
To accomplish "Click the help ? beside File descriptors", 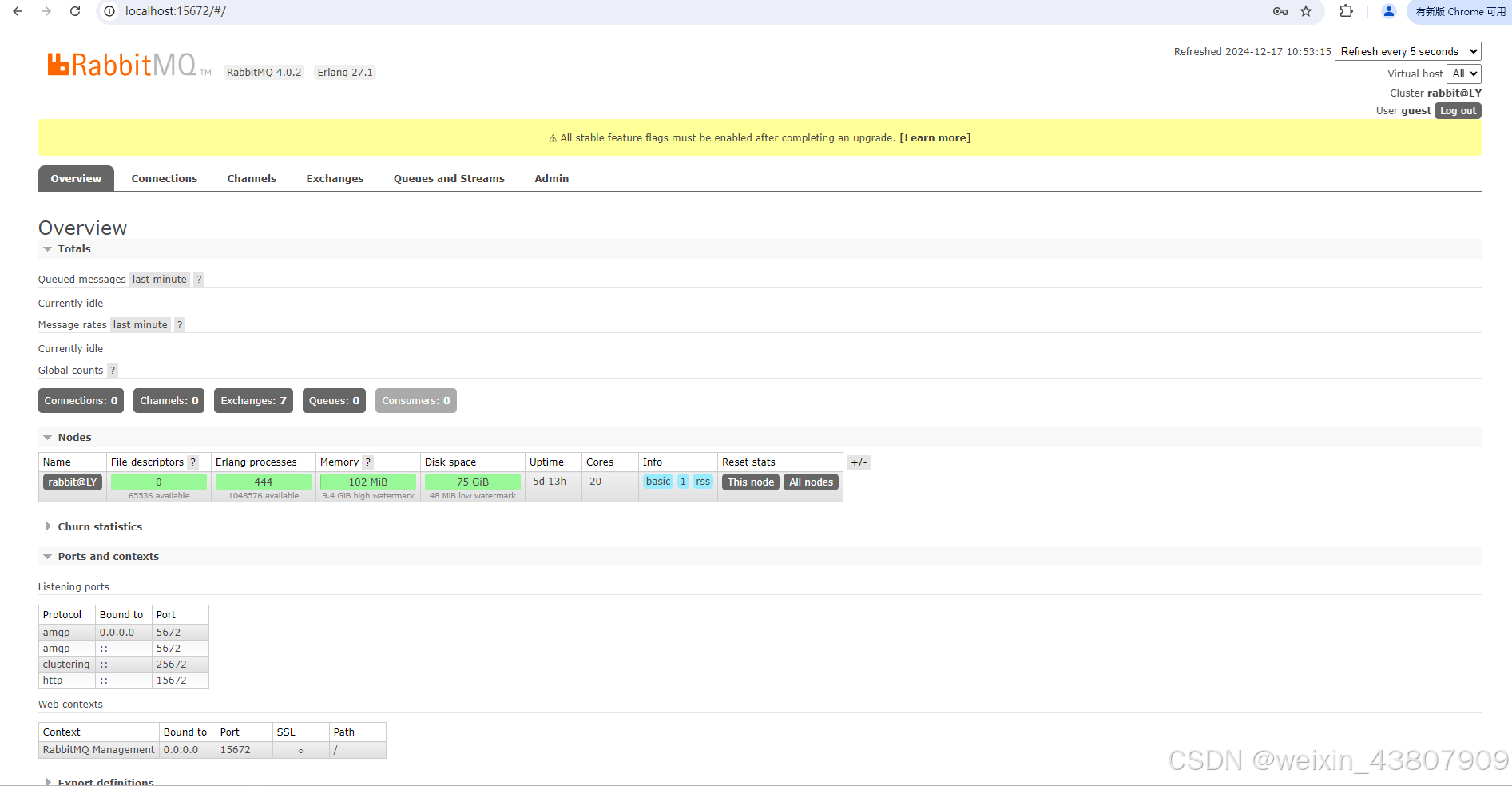I will pyautogui.click(x=192, y=462).
